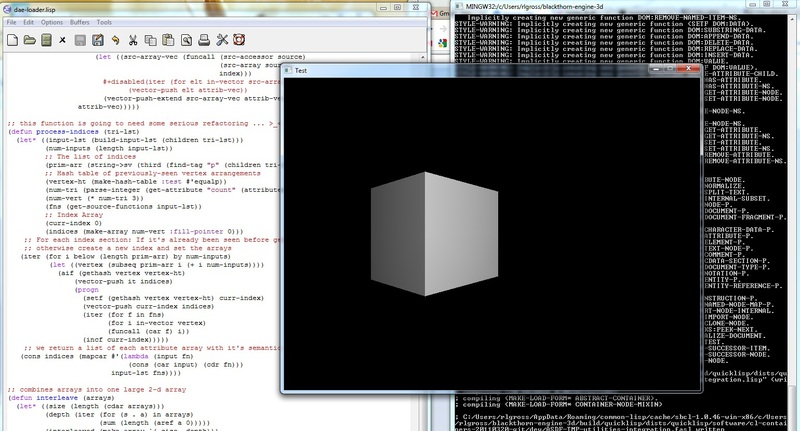800x431 pixels.
Task: Click the Emacs icon in dae-loader.lisp title bar
Action: click(x=7, y=9)
